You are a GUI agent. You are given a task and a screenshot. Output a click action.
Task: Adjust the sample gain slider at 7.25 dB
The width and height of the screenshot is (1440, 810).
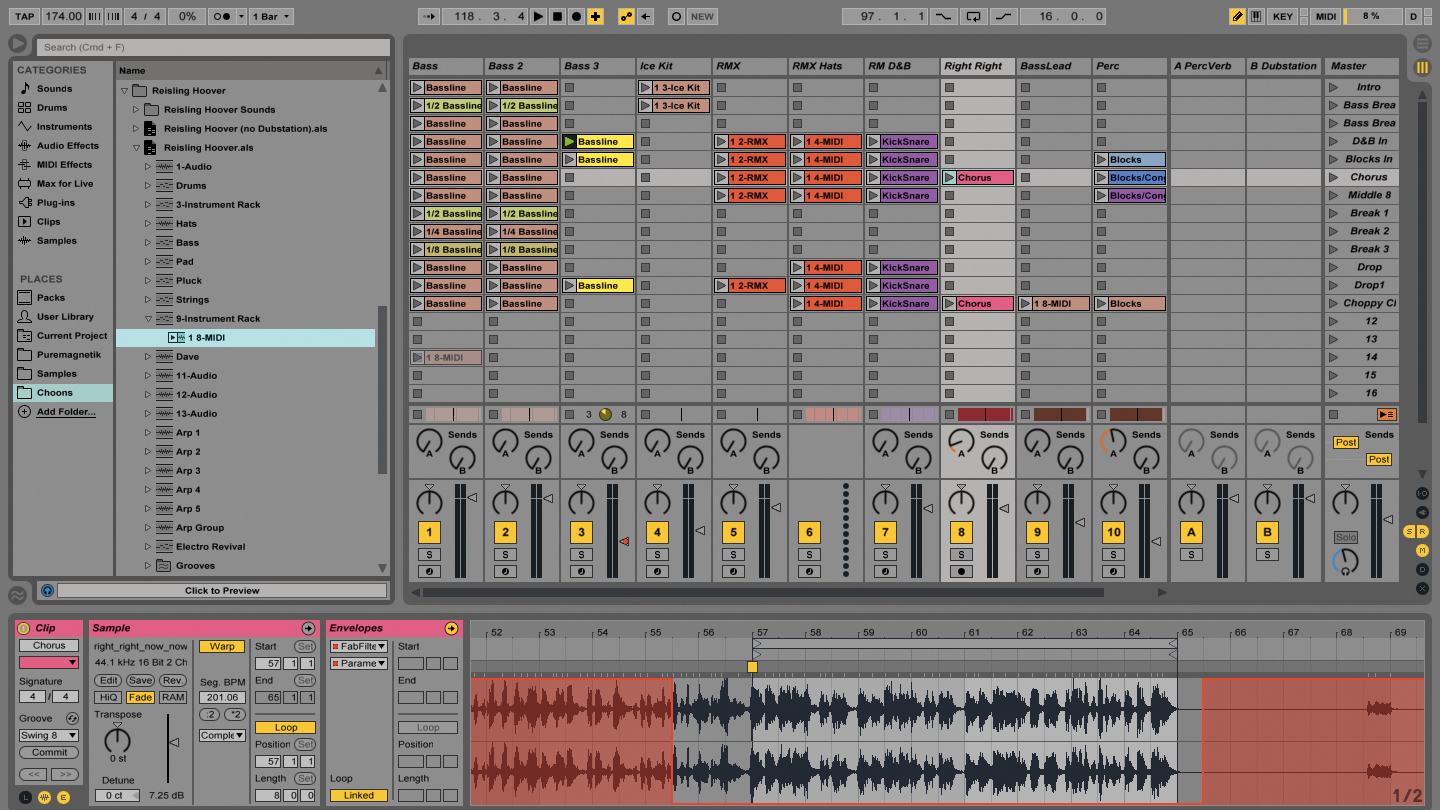[x=173, y=743]
